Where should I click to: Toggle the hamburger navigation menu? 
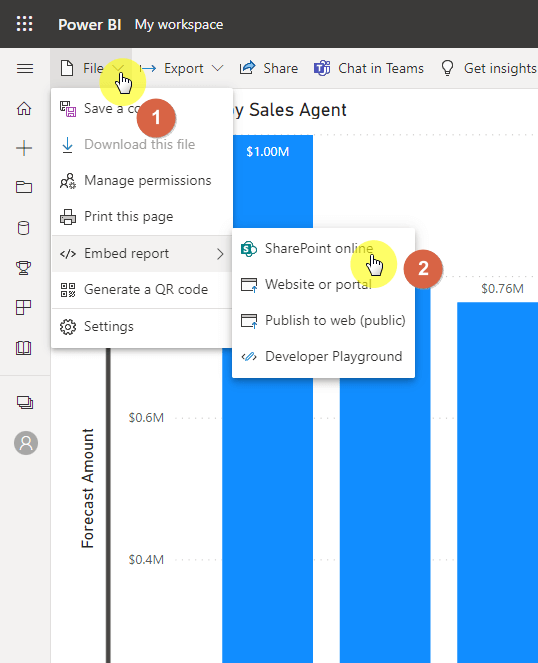point(25,68)
